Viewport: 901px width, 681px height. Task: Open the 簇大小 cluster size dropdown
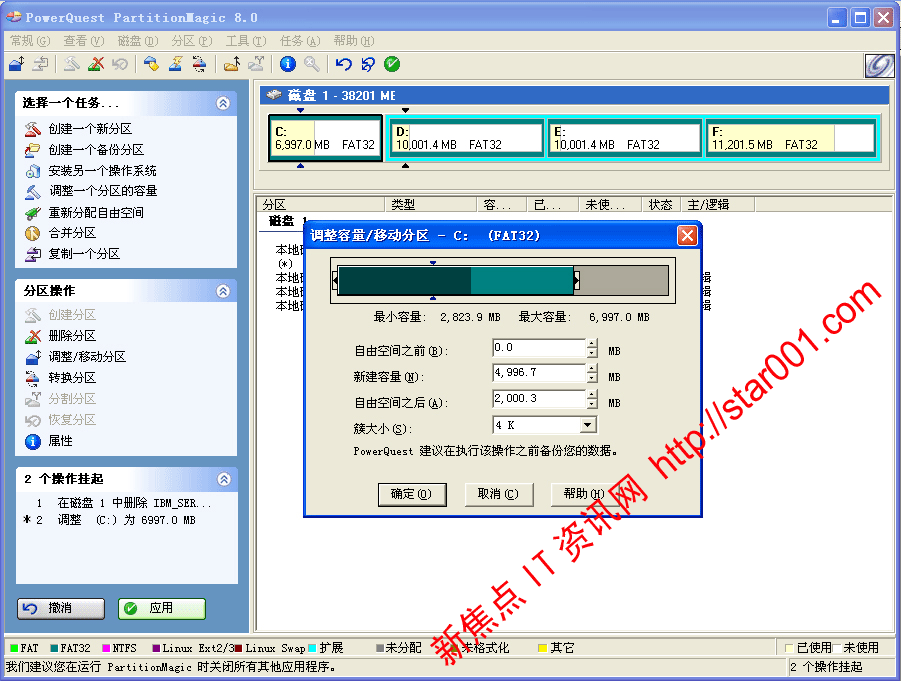(x=587, y=425)
